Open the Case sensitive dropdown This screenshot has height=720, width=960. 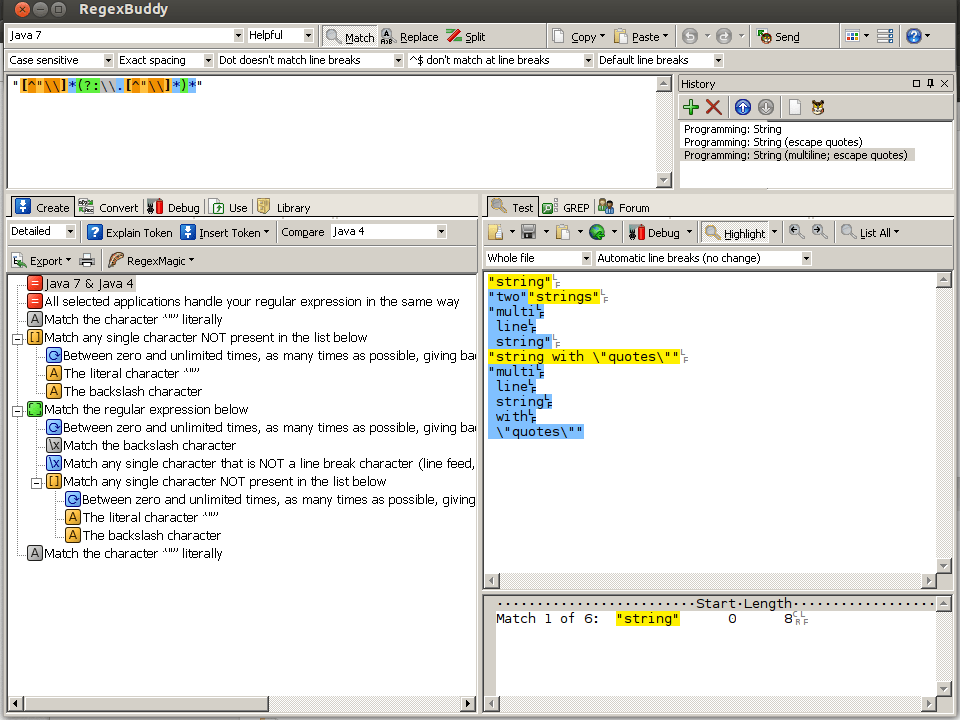click(107, 59)
